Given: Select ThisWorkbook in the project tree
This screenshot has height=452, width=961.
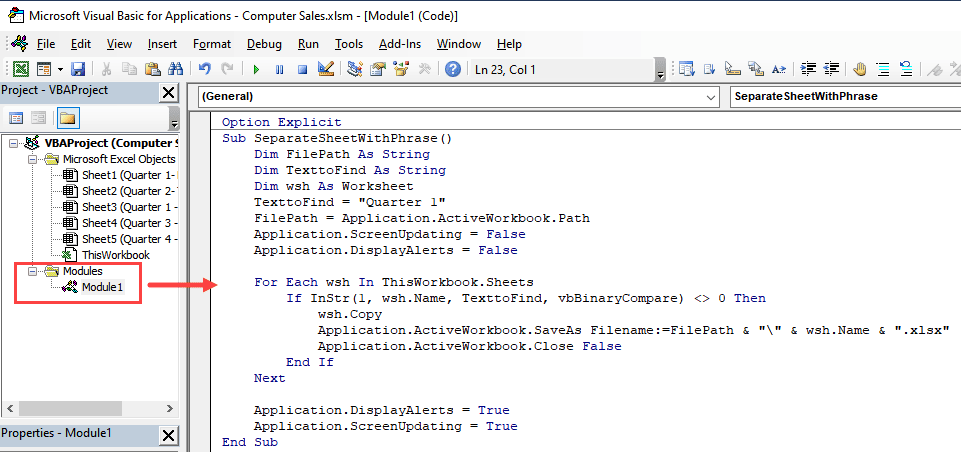Looking at the screenshot, I should pos(115,255).
